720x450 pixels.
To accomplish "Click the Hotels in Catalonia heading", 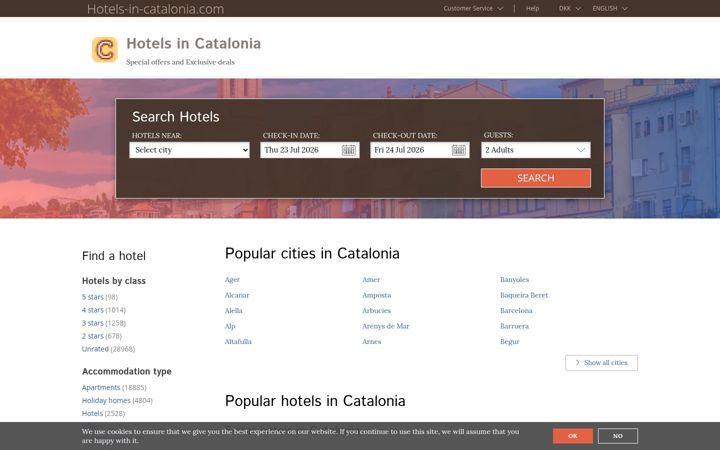I will click(193, 44).
